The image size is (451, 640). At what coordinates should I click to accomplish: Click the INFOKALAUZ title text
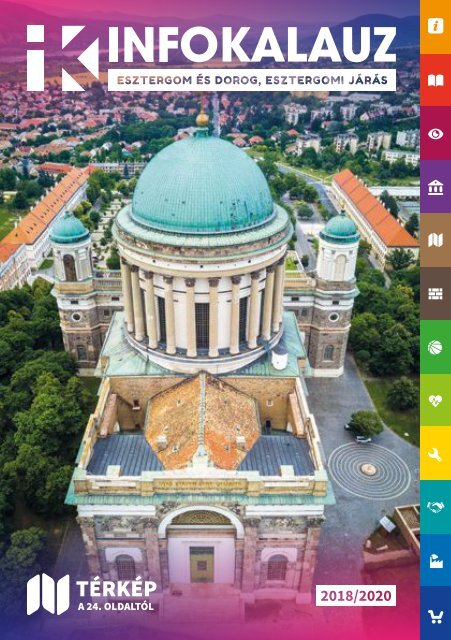(252, 45)
